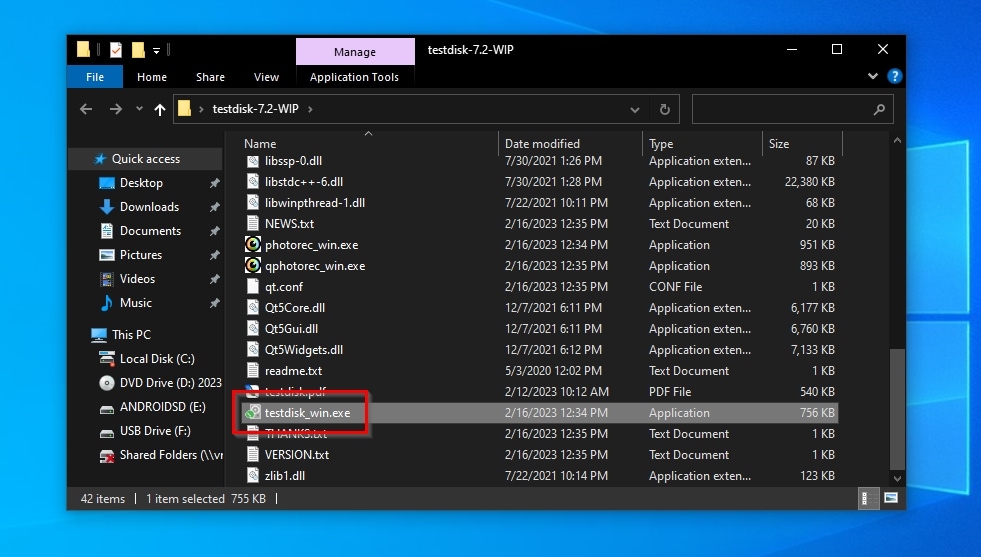Click the Downloads arrow icon in sidebar
Image resolution: width=981 pixels, height=557 pixels.
pos(107,207)
